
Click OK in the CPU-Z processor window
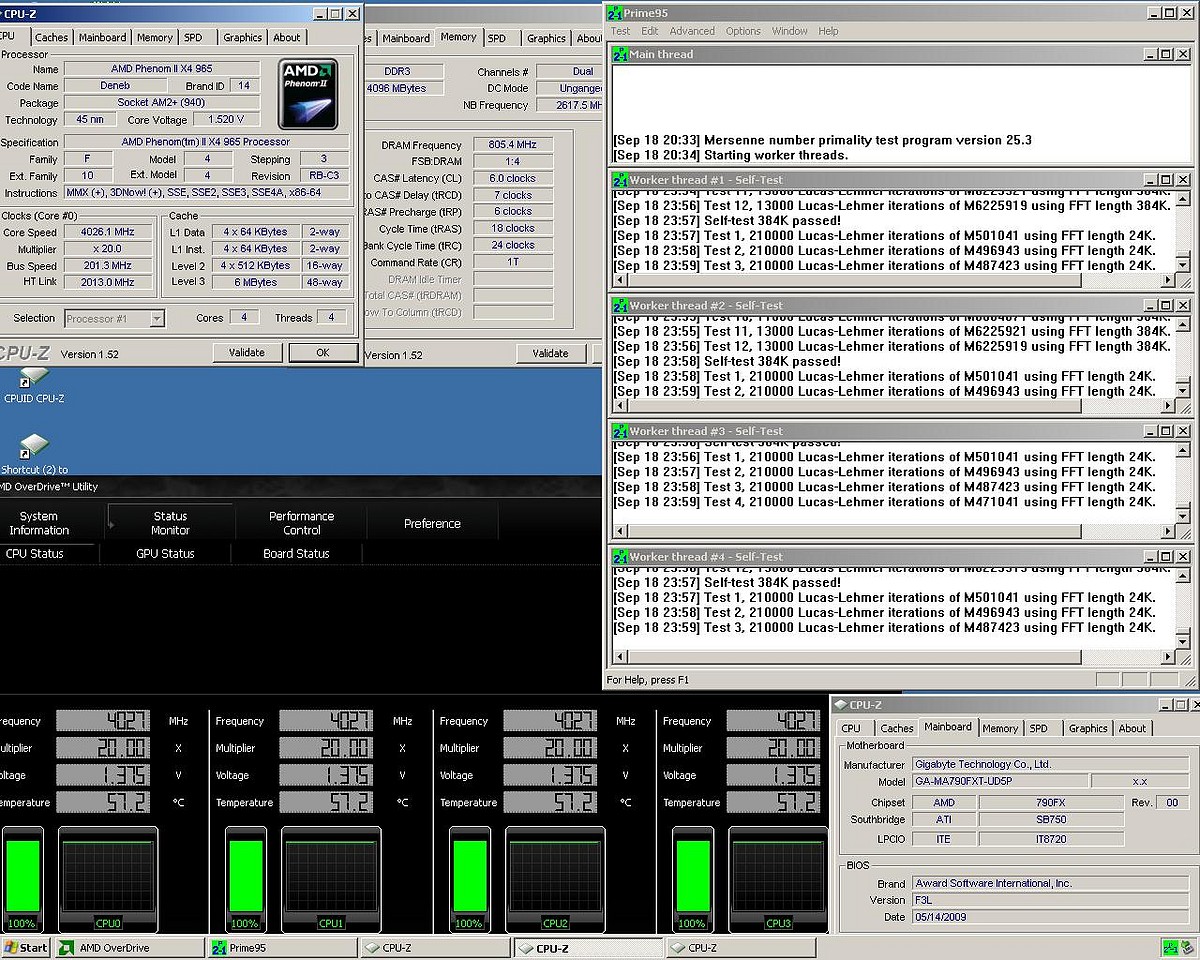(x=323, y=352)
